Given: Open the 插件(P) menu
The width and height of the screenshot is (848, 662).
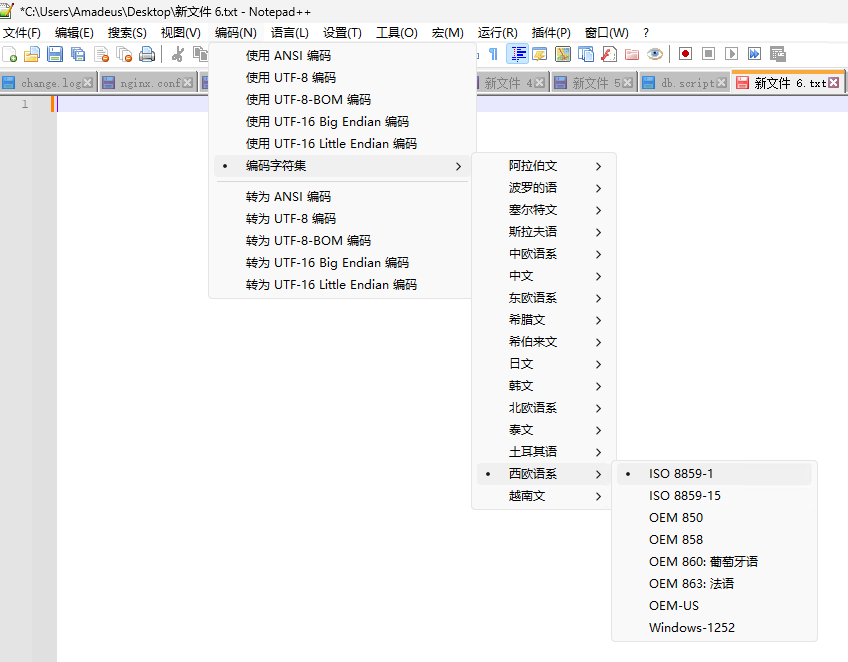Looking at the screenshot, I should pos(550,32).
